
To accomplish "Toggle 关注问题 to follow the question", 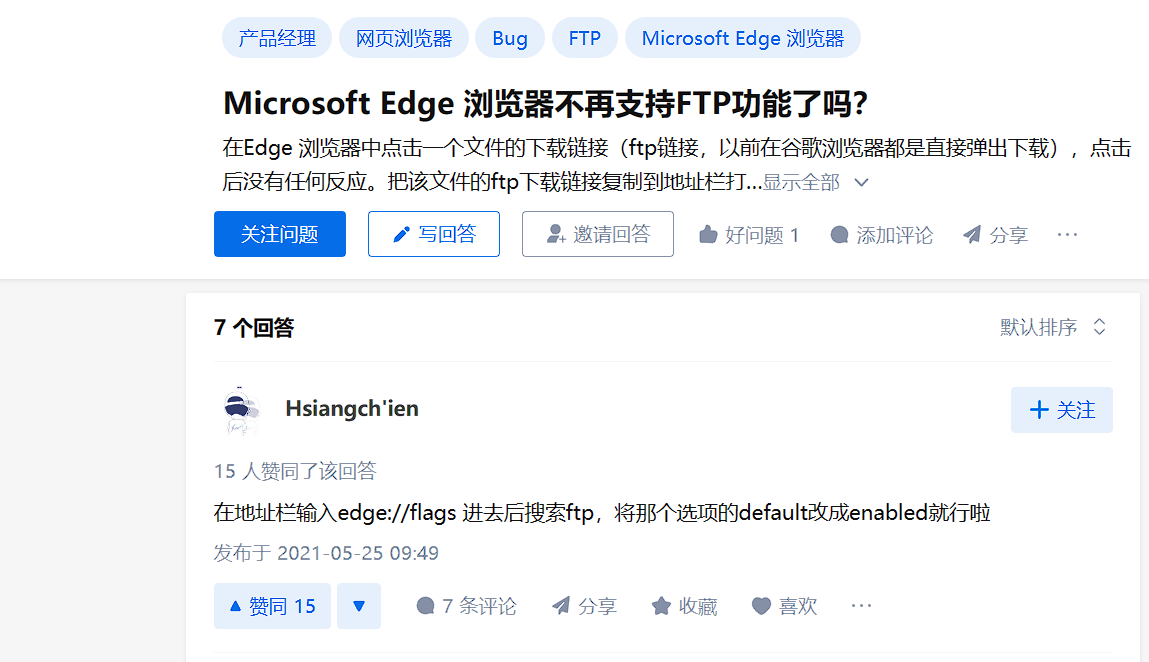I will pyautogui.click(x=279, y=234).
